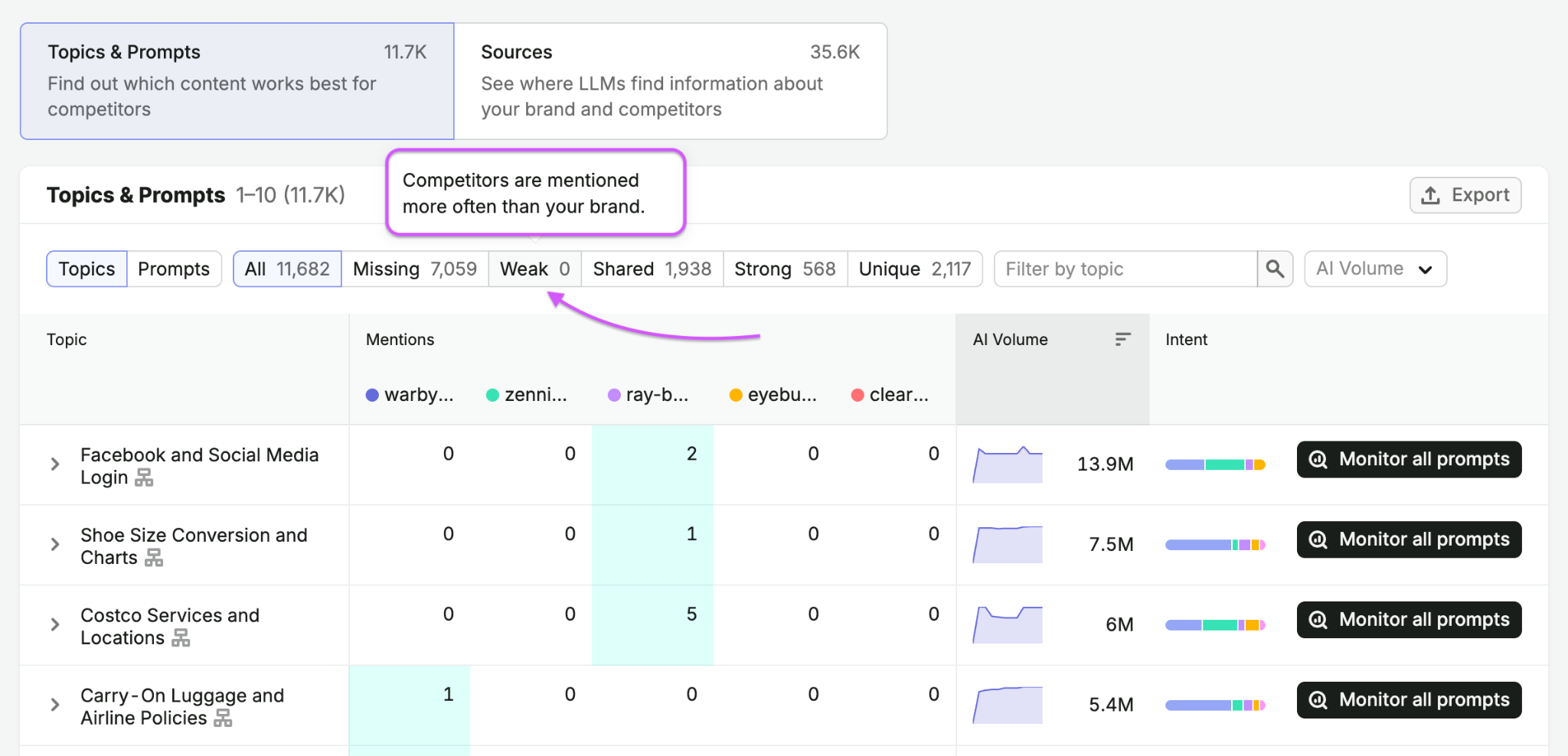The width and height of the screenshot is (1568, 756).
Task: Click the clear... column label
Action: click(899, 395)
